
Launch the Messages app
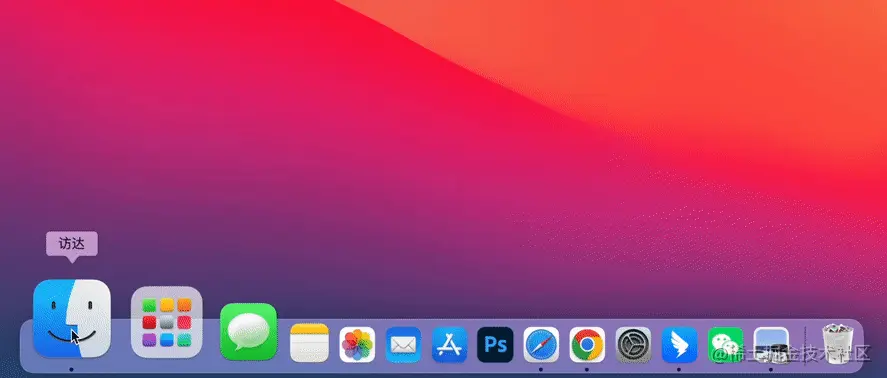point(248,332)
